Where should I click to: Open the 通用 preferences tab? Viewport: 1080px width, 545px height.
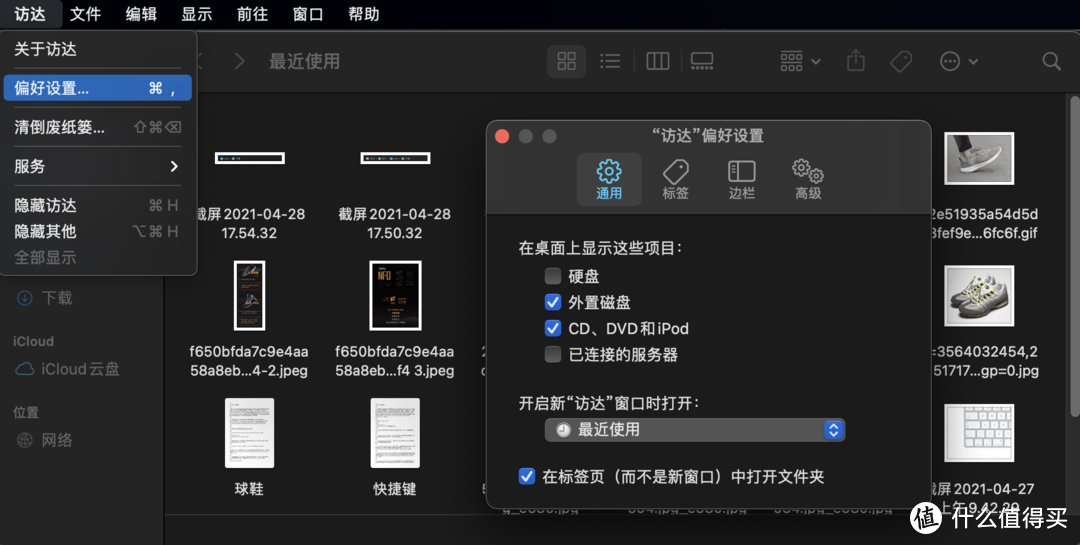(x=609, y=179)
